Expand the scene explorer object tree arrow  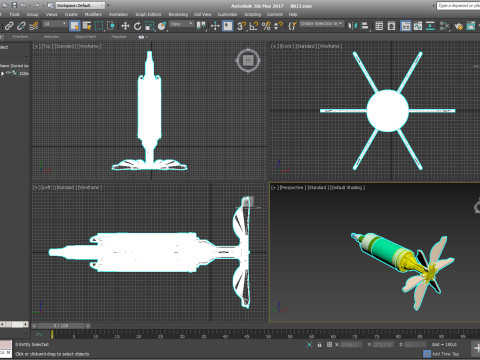(2, 73)
